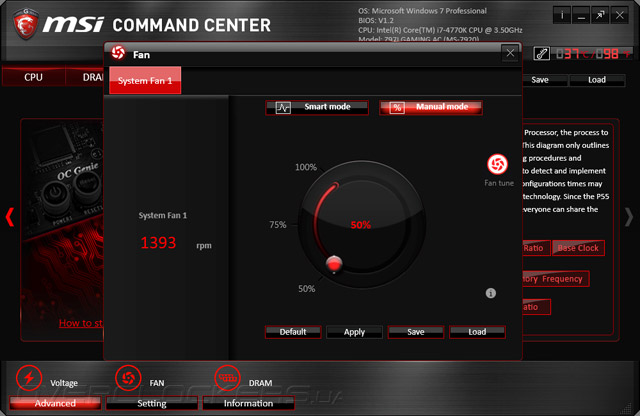
Task: Click the Fan dialog title fan icon
Action: (x=118, y=53)
